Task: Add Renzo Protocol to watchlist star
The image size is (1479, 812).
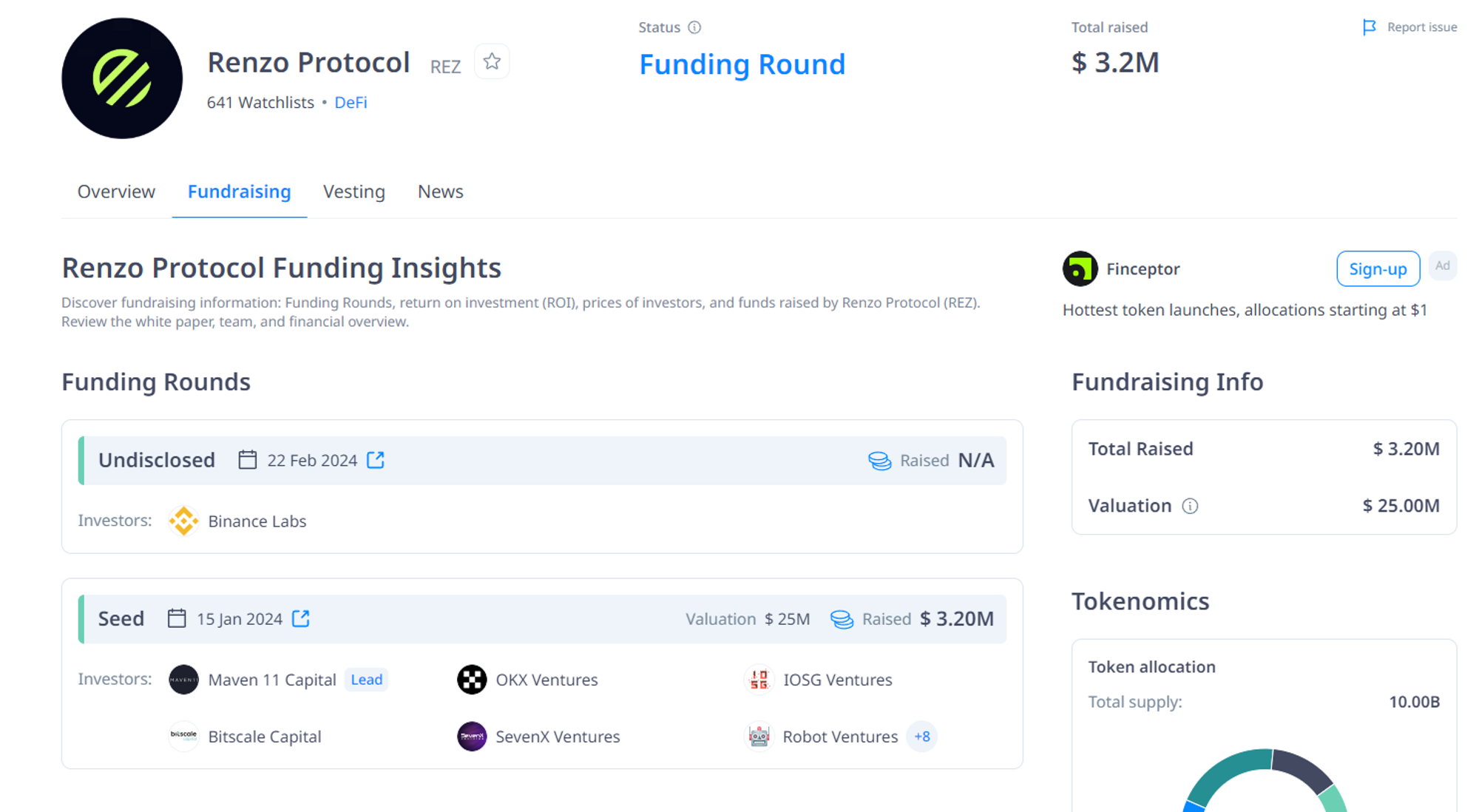Action: [x=492, y=62]
